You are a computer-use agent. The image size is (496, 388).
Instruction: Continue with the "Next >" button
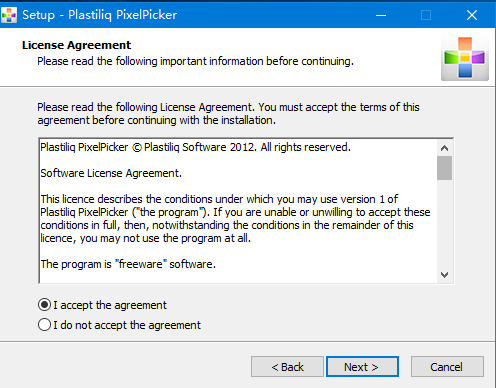click(362, 367)
